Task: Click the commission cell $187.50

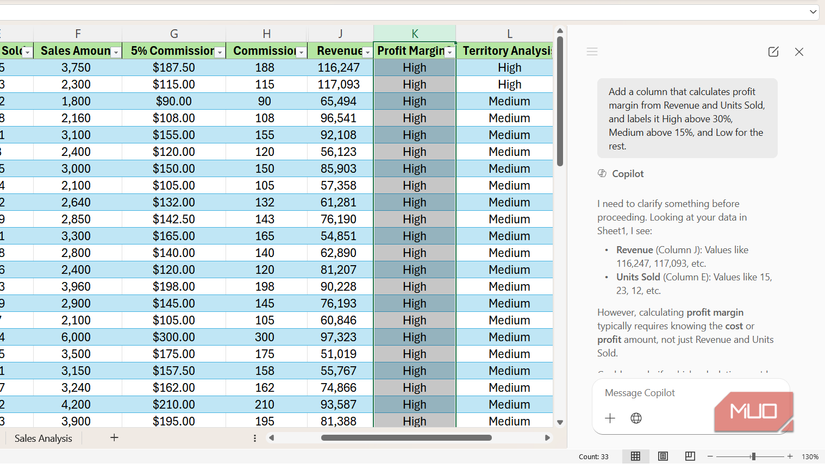Action: pos(174,67)
